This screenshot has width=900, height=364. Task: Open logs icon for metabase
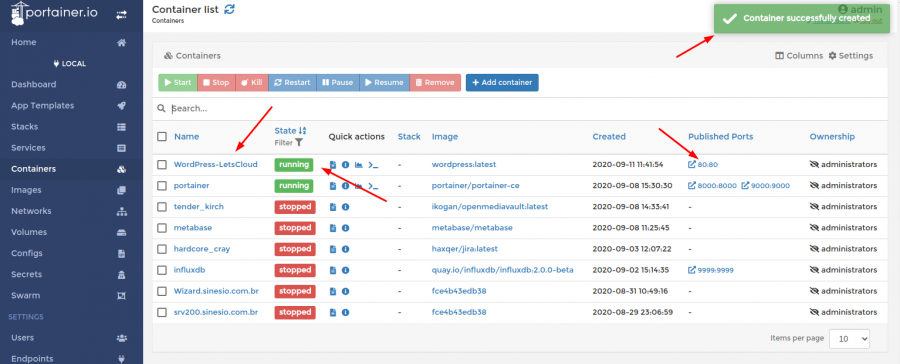(333, 228)
